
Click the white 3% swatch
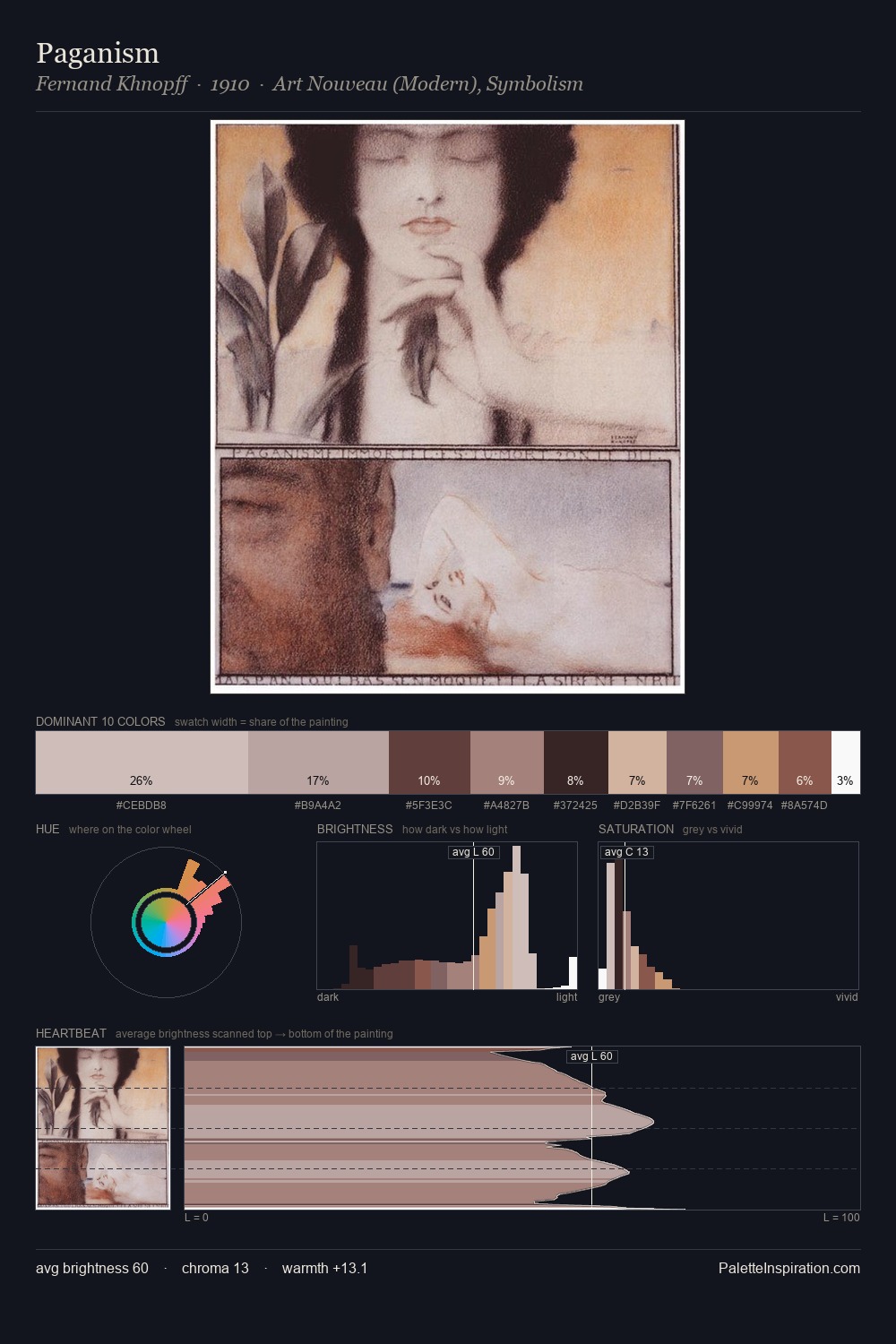(846, 762)
